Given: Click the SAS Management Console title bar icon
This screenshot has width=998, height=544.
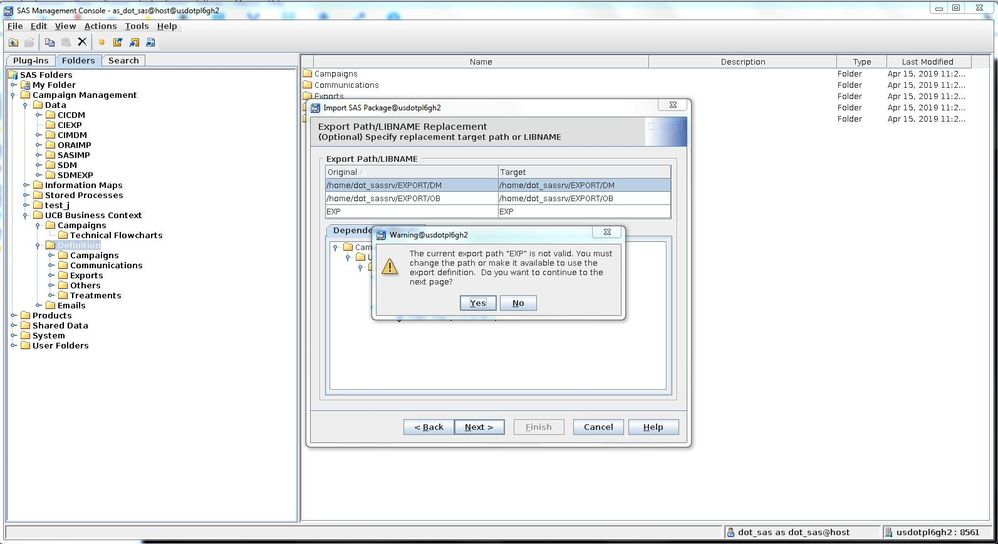Looking at the screenshot, I should 9,11.
